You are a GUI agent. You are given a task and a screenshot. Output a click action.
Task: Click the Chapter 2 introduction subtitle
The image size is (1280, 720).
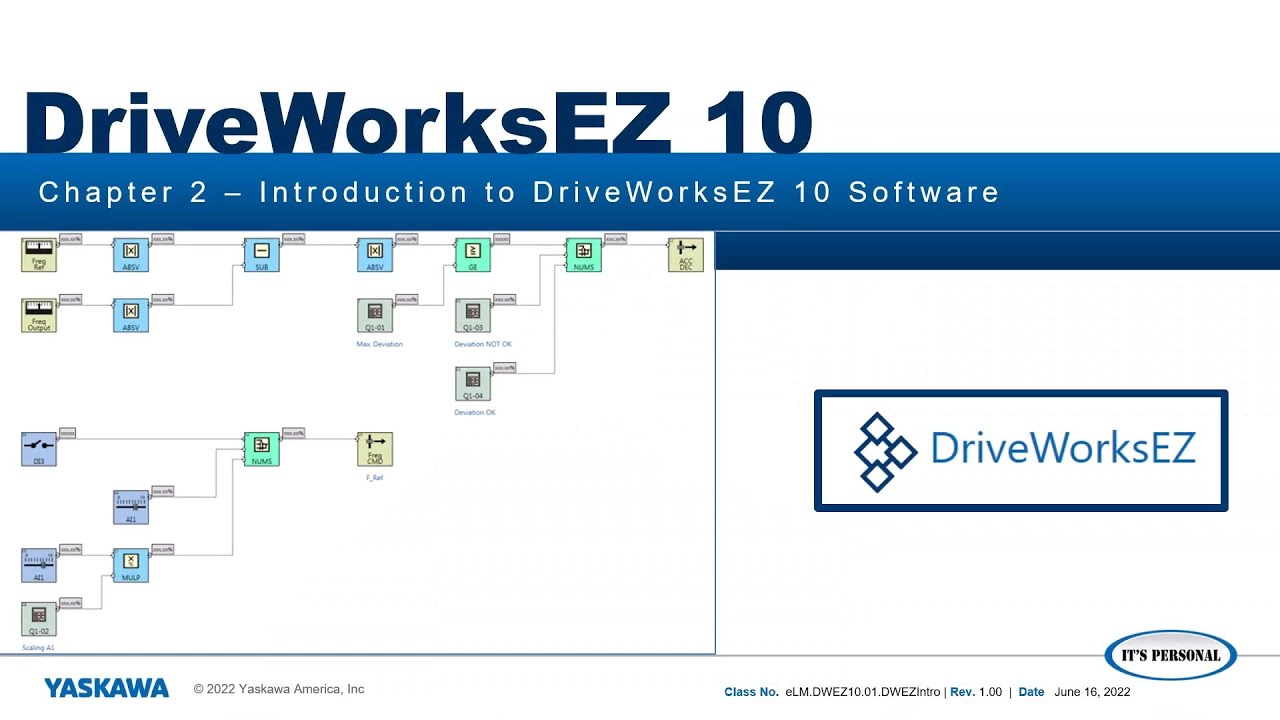519,192
